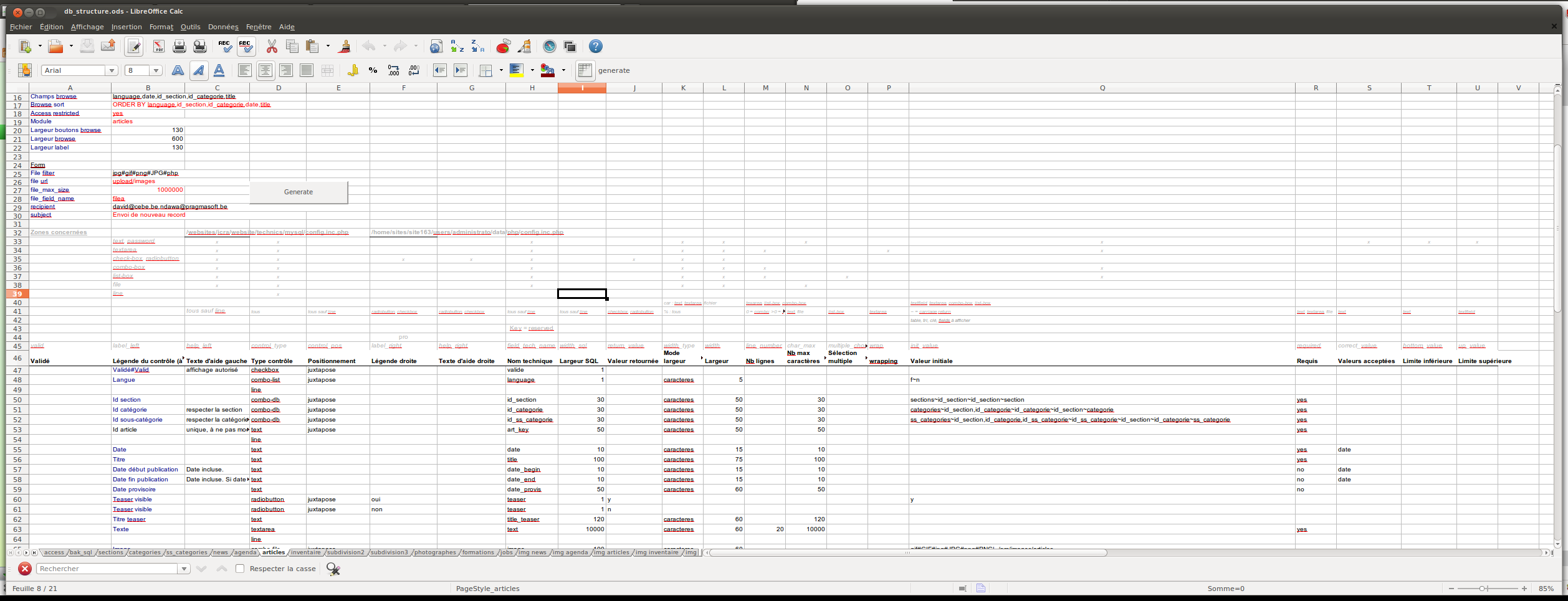Decrease cell indent

pos(440,70)
